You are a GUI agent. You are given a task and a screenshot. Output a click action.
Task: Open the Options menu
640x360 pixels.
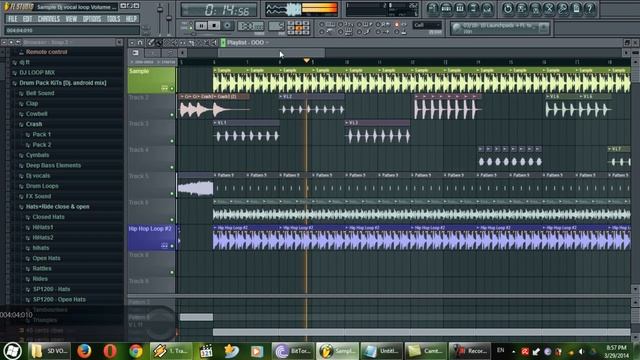(x=92, y=19)
